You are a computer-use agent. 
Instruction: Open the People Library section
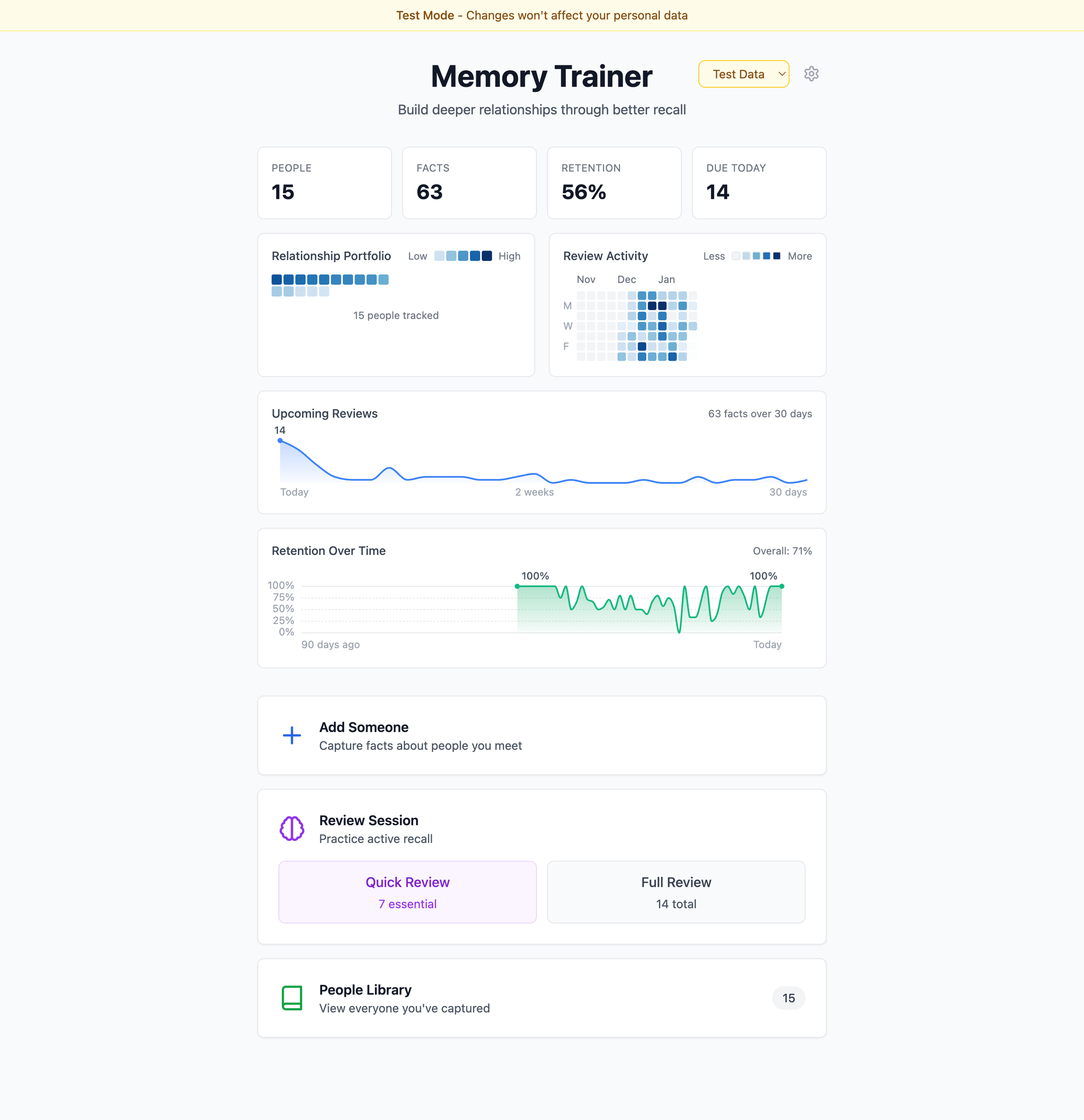coord(542,998)
